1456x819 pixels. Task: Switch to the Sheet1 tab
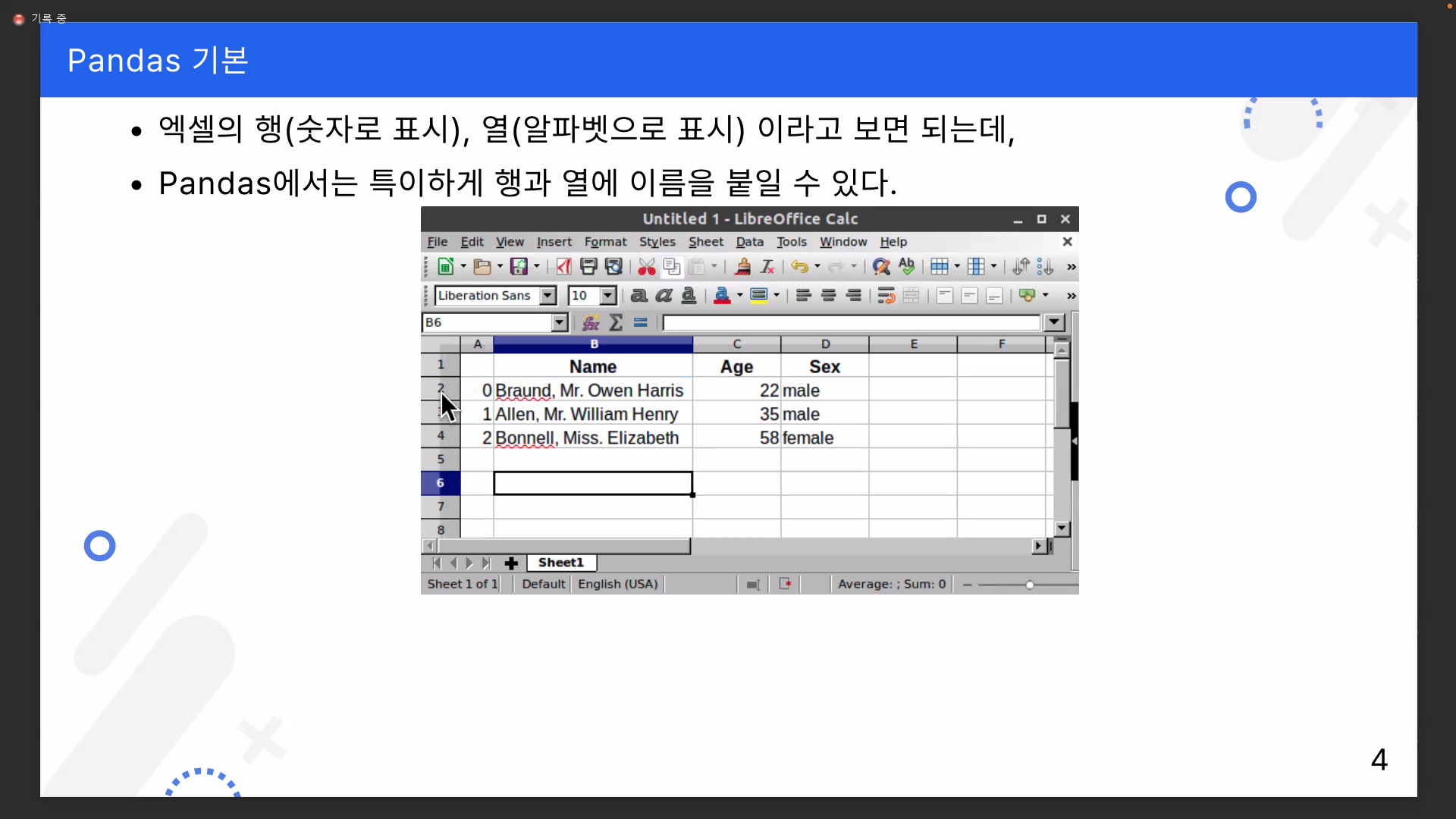560,563
